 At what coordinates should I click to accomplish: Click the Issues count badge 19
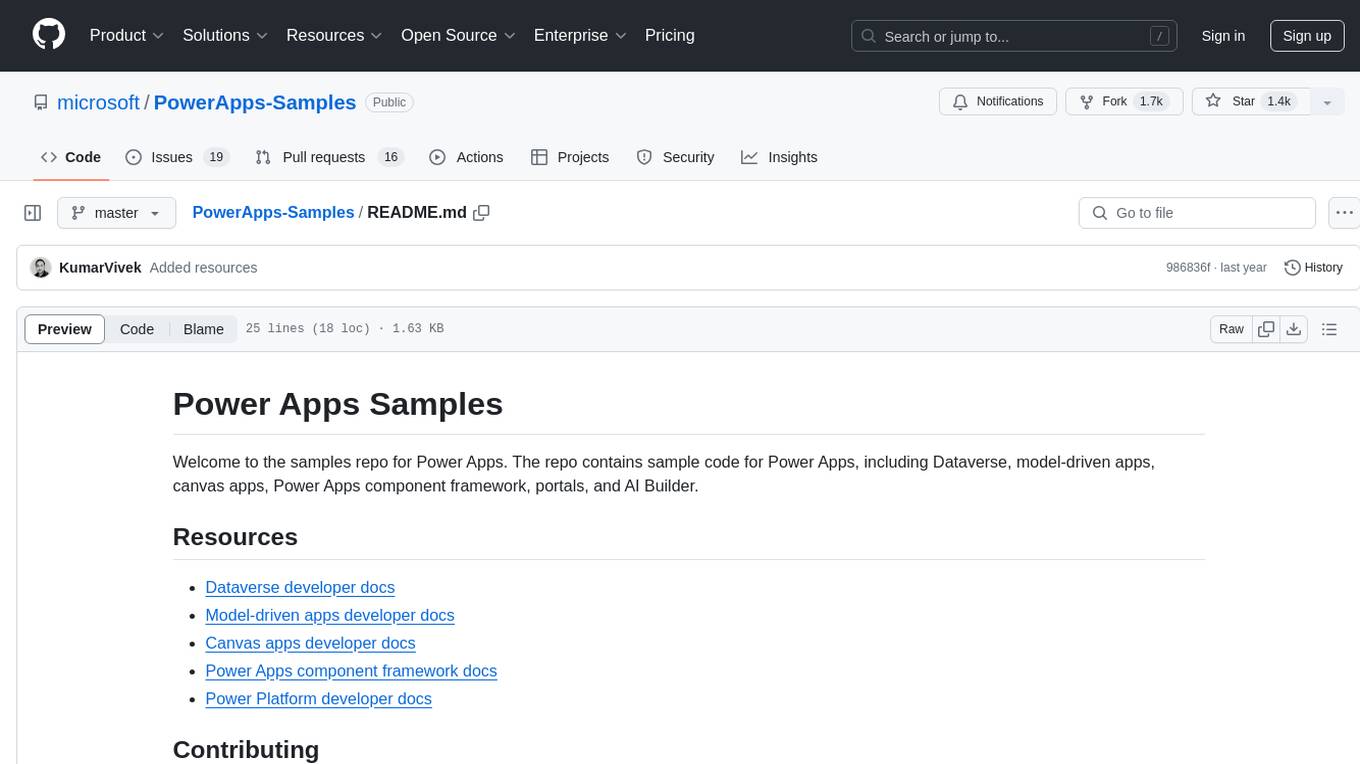(215, 157)
